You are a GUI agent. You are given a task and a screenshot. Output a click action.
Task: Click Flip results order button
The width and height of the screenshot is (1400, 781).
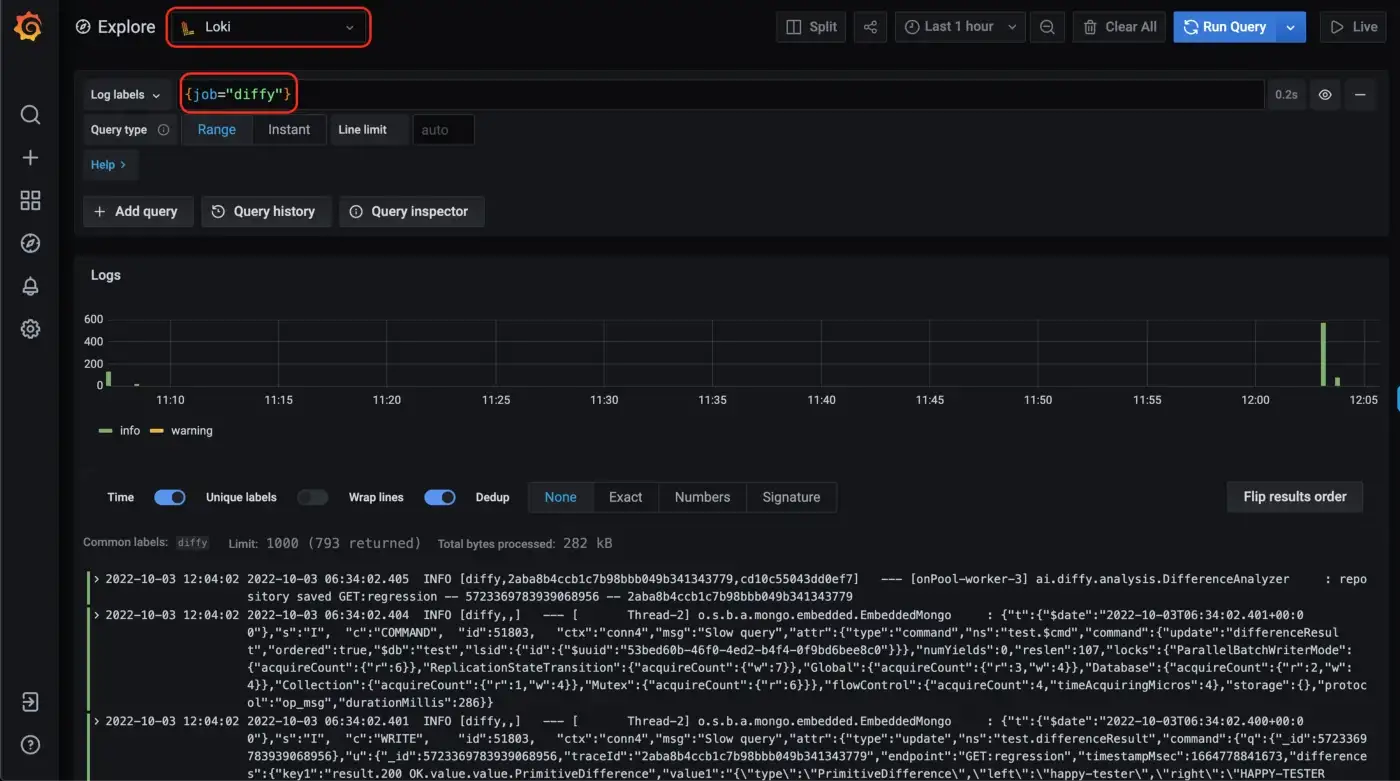[x=1295, y=497]
